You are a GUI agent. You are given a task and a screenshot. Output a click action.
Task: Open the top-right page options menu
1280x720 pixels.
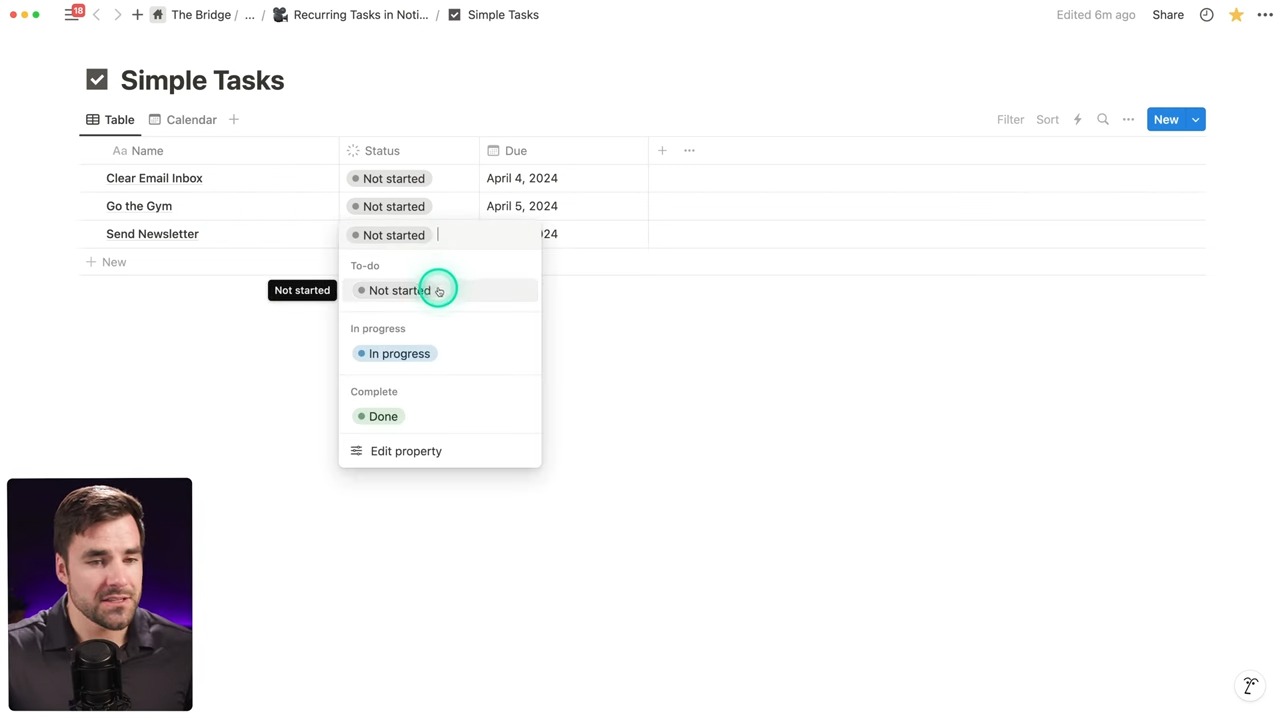click(1265, 15)
